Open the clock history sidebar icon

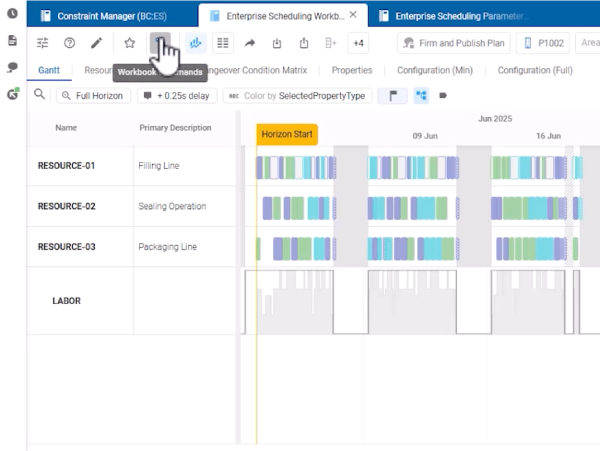coord(13,14)
